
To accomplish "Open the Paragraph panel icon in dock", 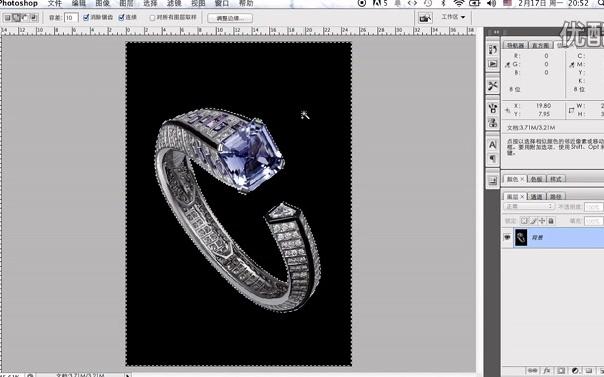I will 493,159.
